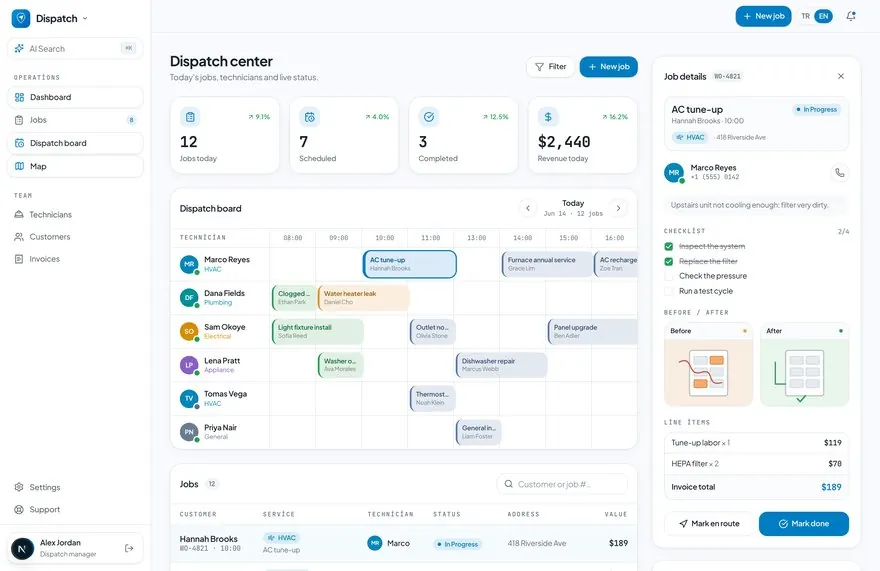Click the Hannah Brooks job row name
The width and height of the screenshot is (880, 571).
coord(208,538)
